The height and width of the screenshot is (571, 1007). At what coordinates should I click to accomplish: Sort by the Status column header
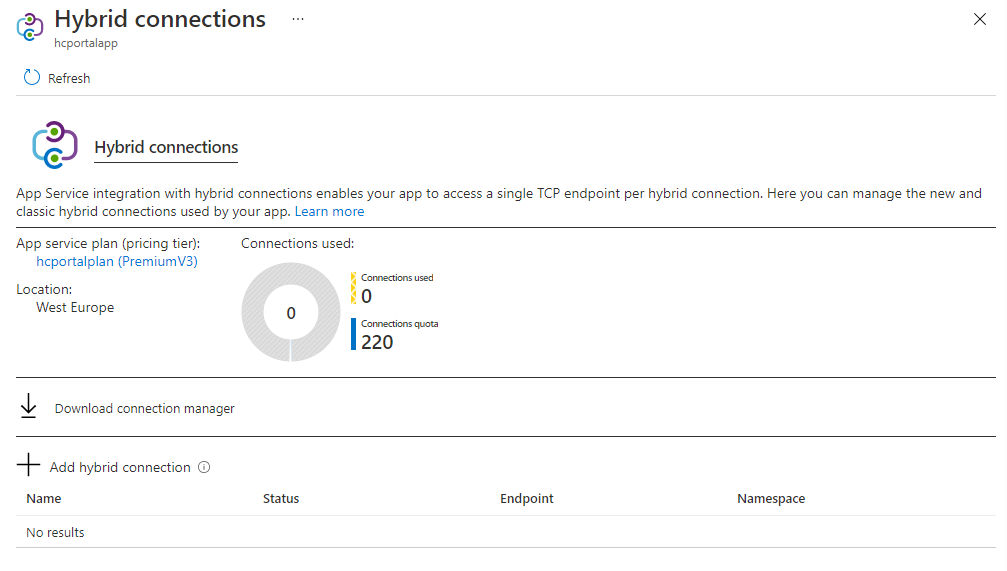pyautogui.click(x=281, y=498)
